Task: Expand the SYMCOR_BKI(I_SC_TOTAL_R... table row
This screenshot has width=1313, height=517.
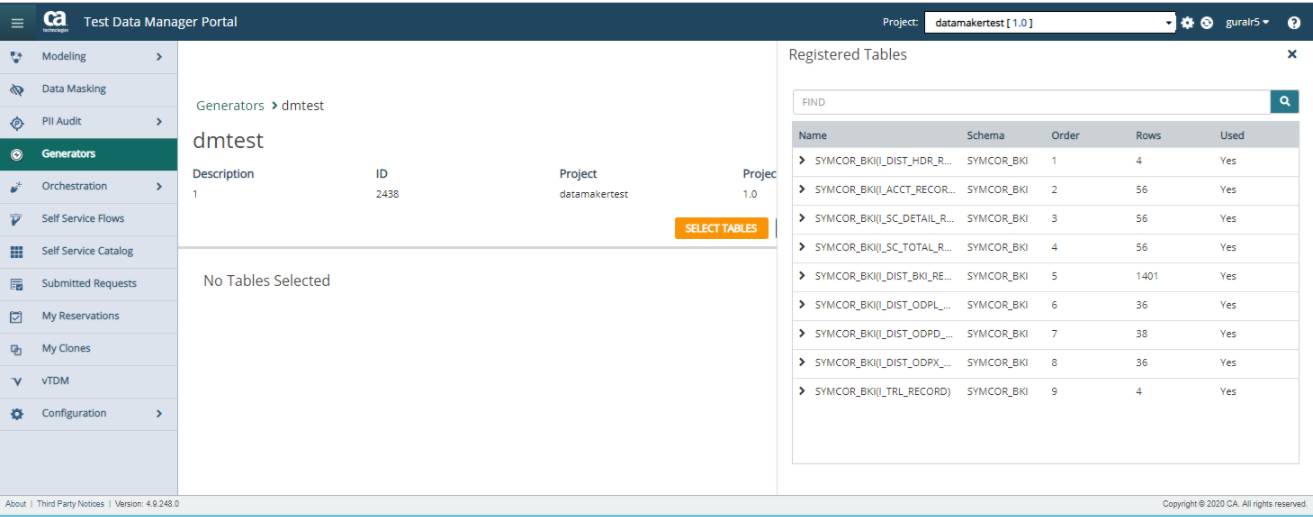Action: [802, 246]
